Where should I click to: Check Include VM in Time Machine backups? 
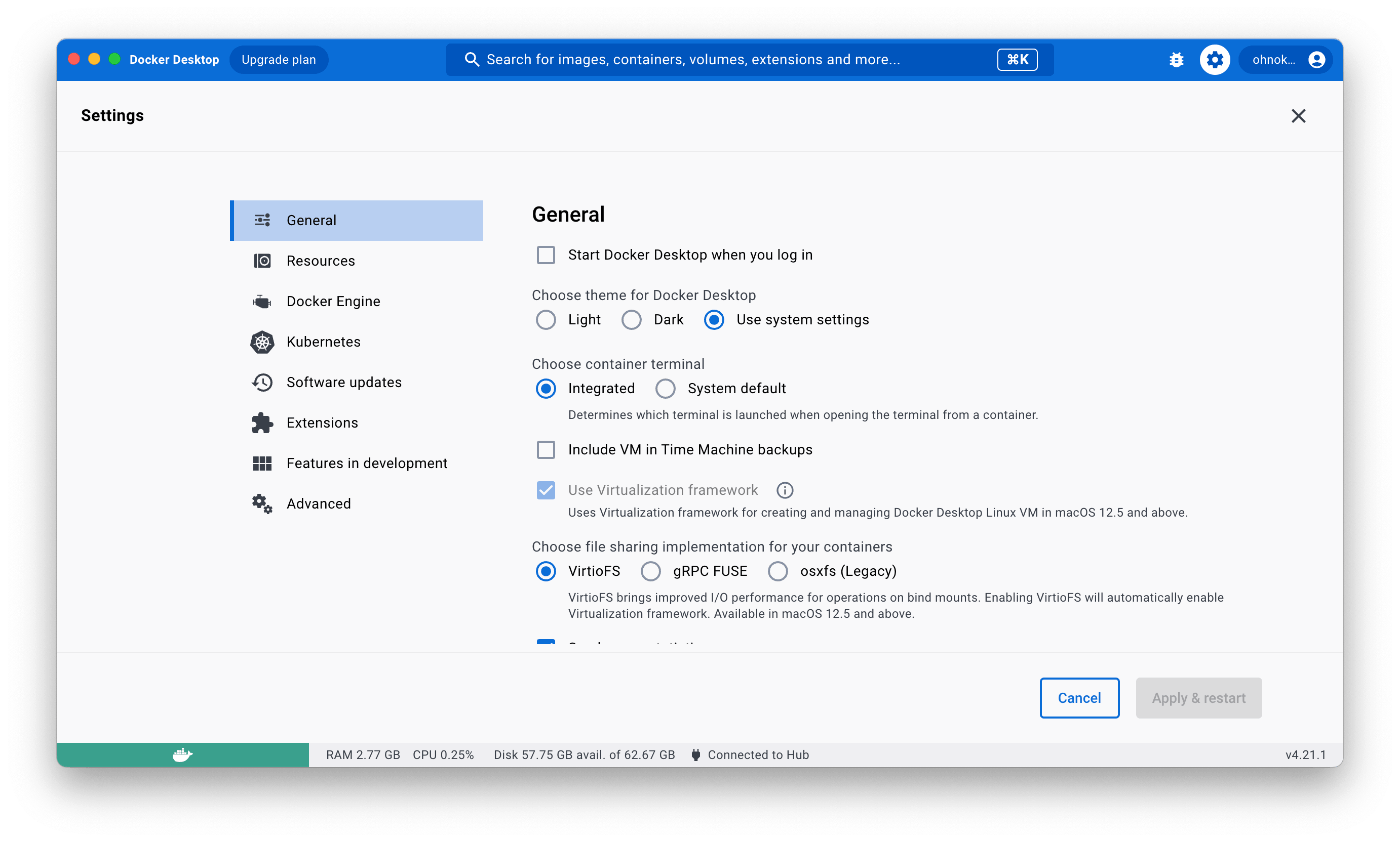546,450
